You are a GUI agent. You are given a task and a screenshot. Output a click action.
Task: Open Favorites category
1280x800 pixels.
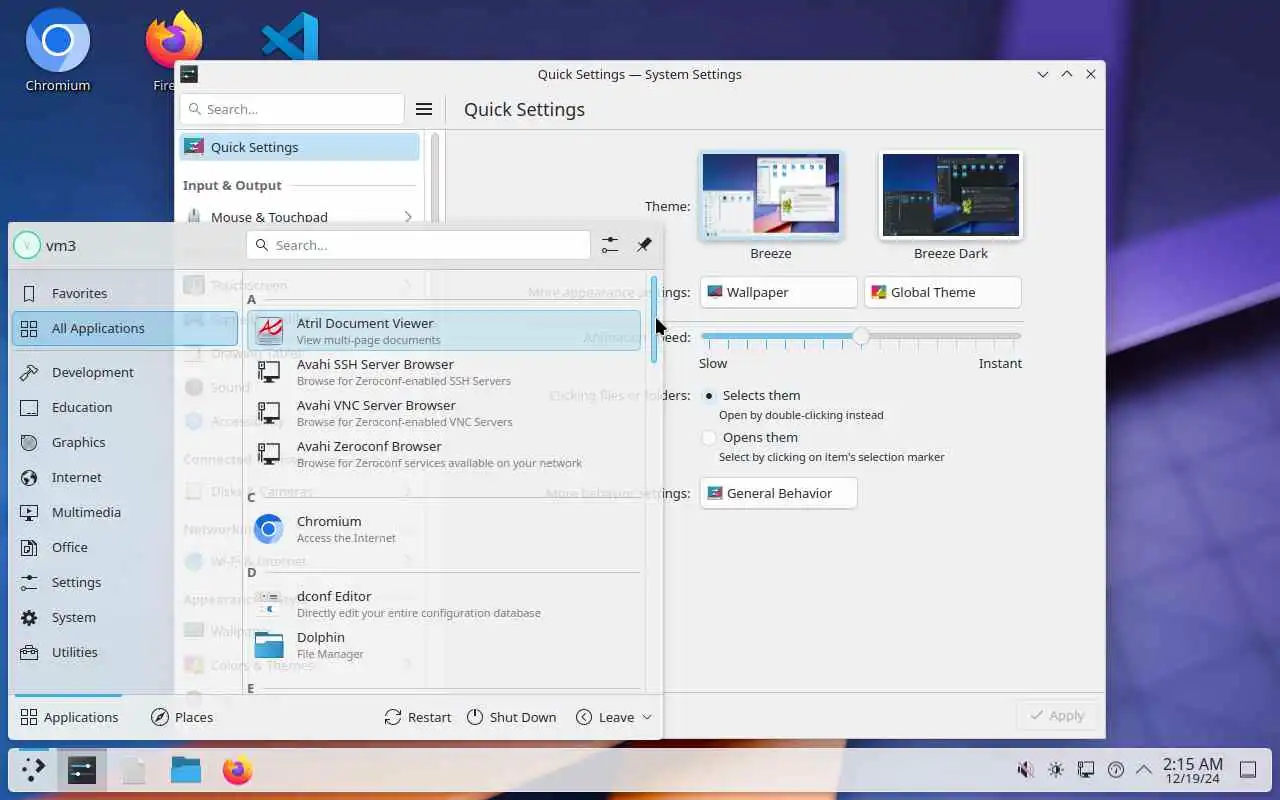125,293
